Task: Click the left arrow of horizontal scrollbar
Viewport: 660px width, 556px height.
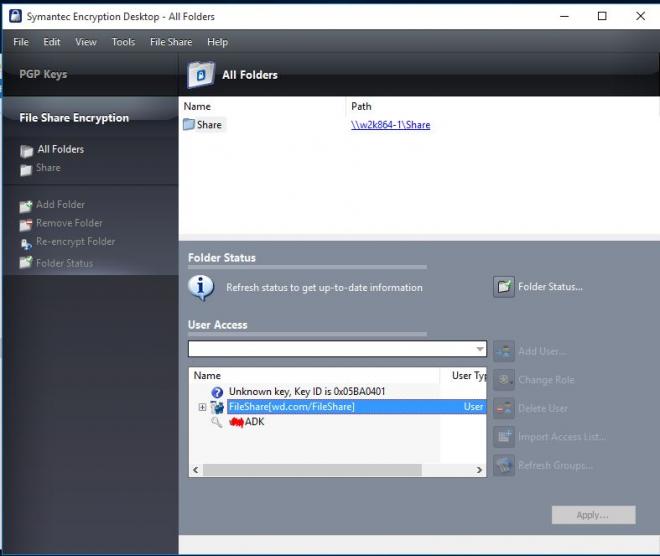Action: tap(196, 470)
